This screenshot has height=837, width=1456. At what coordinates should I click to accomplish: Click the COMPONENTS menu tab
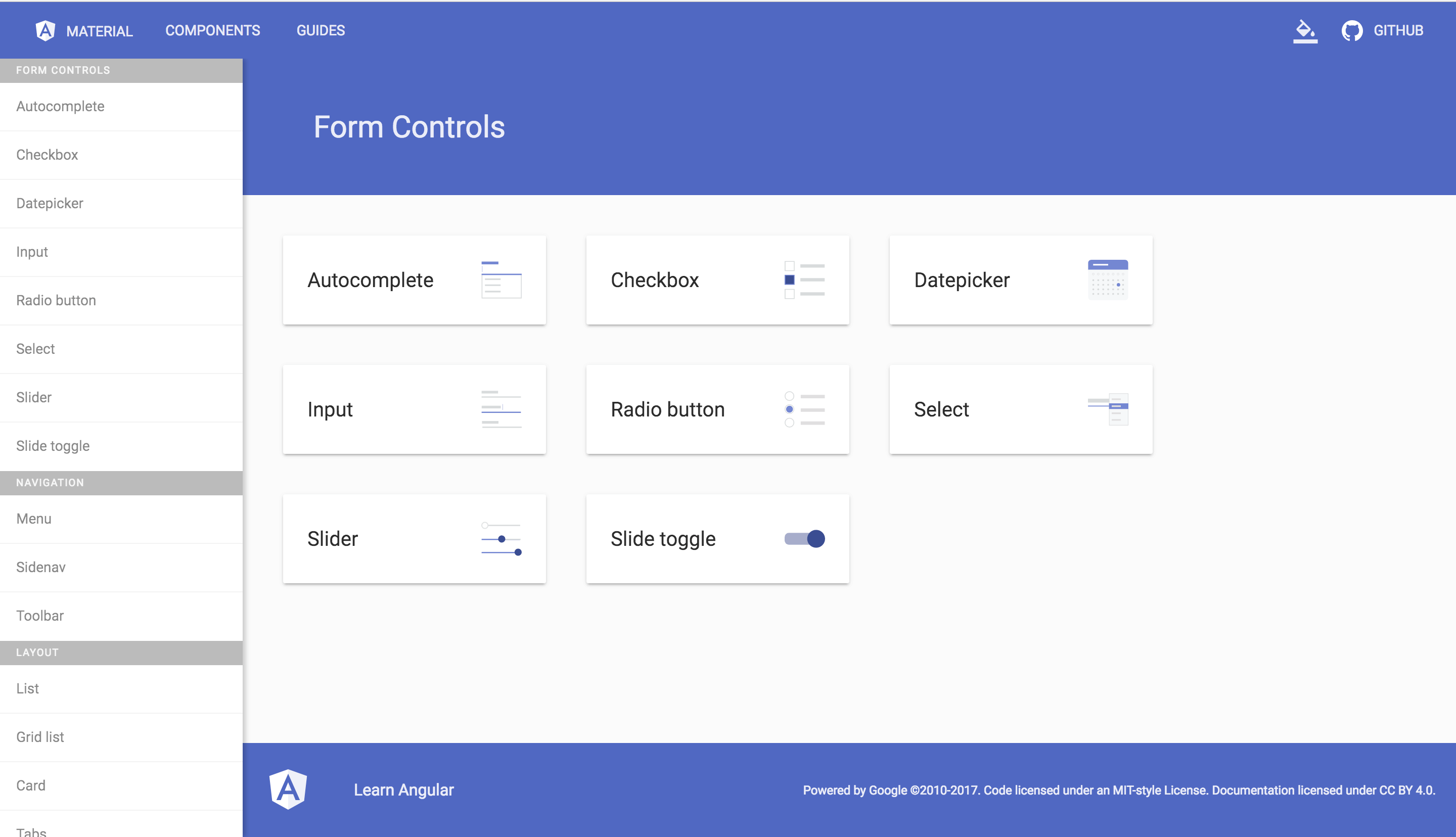click(x=213, y=30)
